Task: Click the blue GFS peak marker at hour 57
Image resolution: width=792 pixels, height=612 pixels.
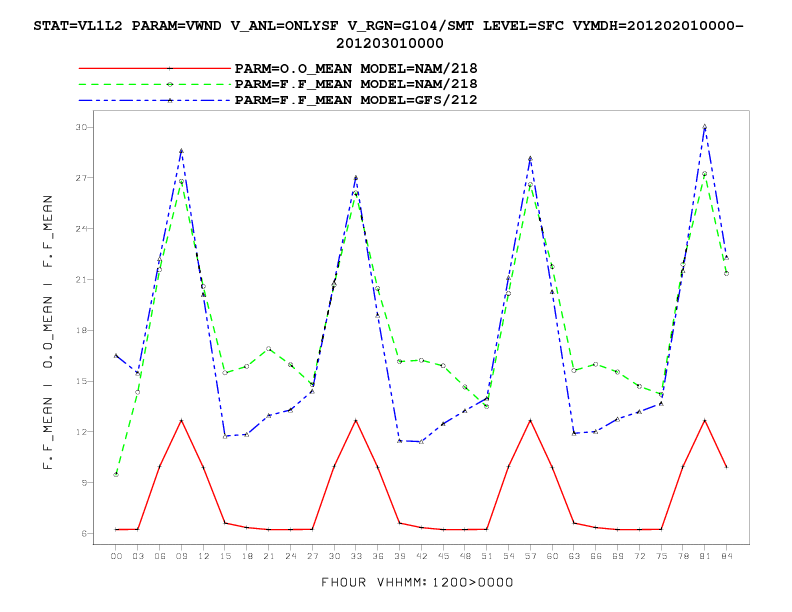Action: click(530, 159)
